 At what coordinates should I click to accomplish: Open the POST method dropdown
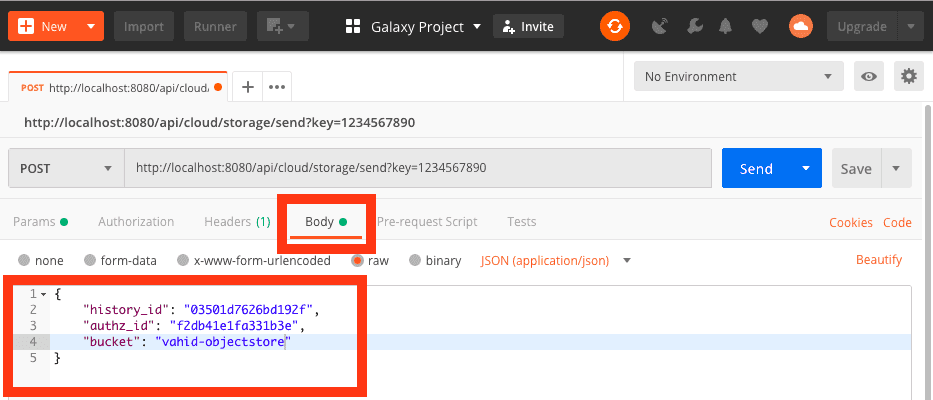(x=66, y=168)
